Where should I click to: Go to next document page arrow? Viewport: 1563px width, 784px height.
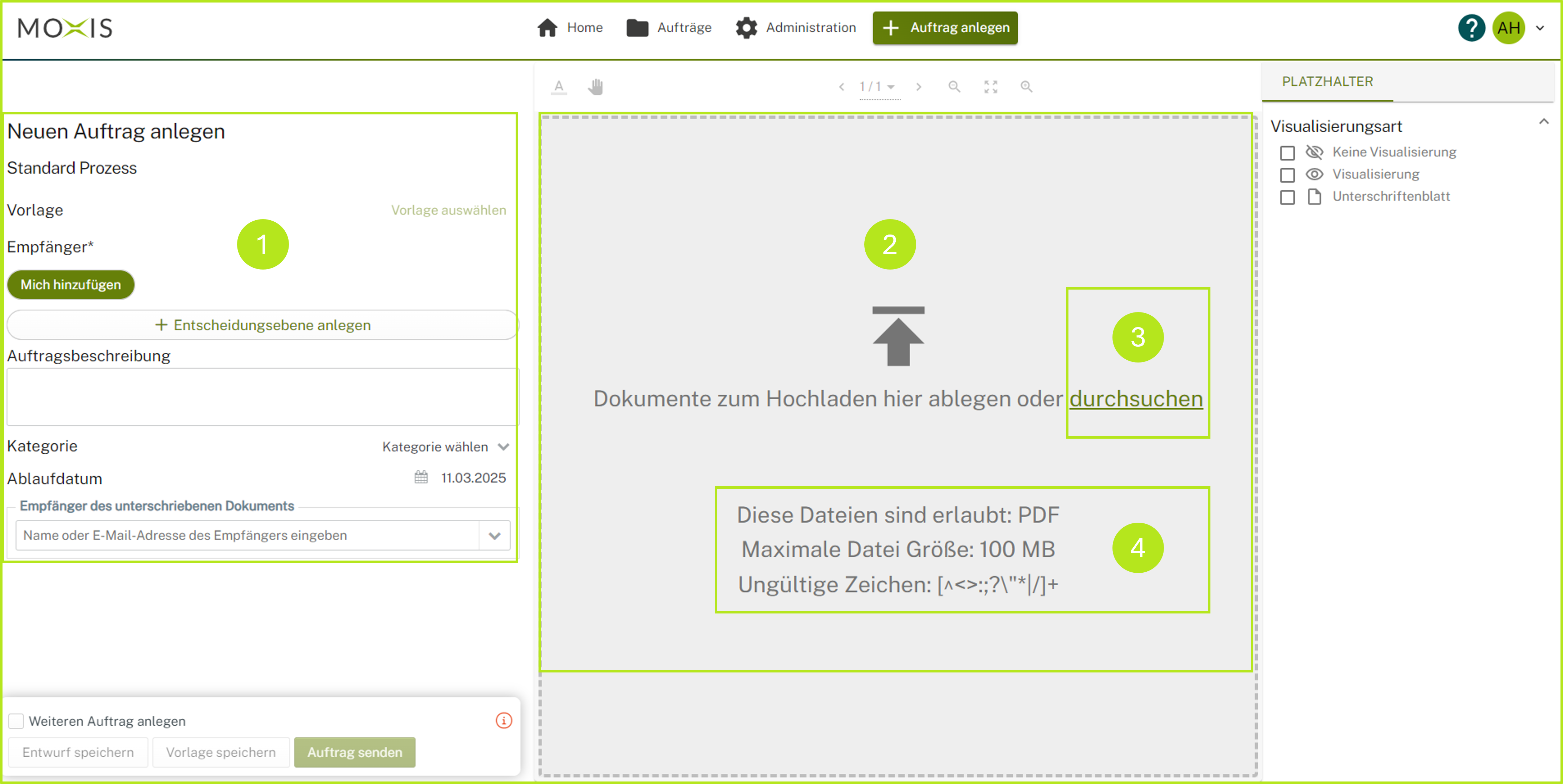click(919, 87)
